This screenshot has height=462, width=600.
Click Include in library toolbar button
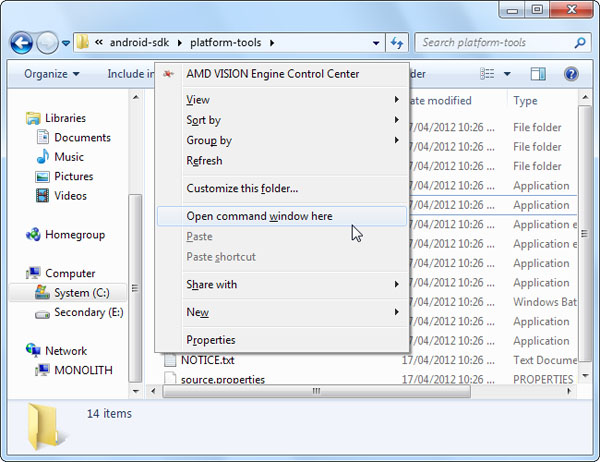click(x=130, y=74)
